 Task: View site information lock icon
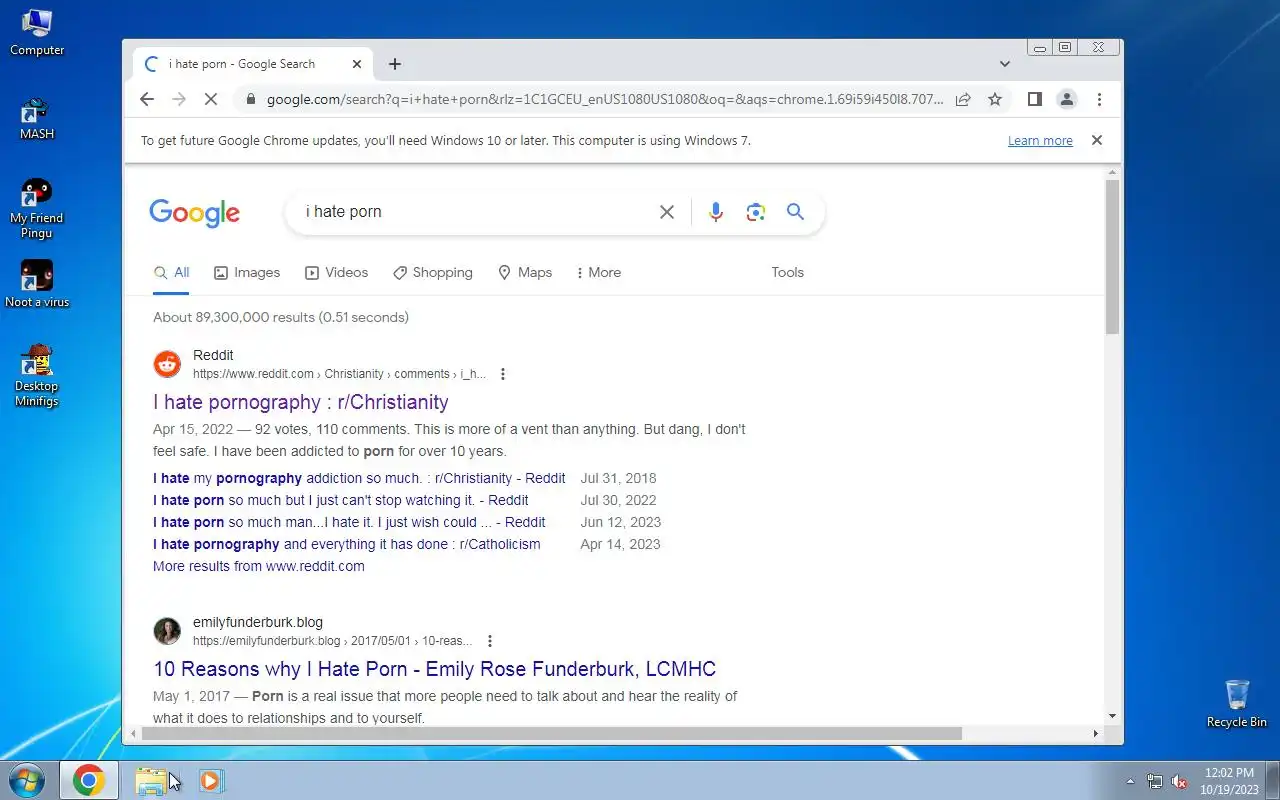[x=249, y=99]
